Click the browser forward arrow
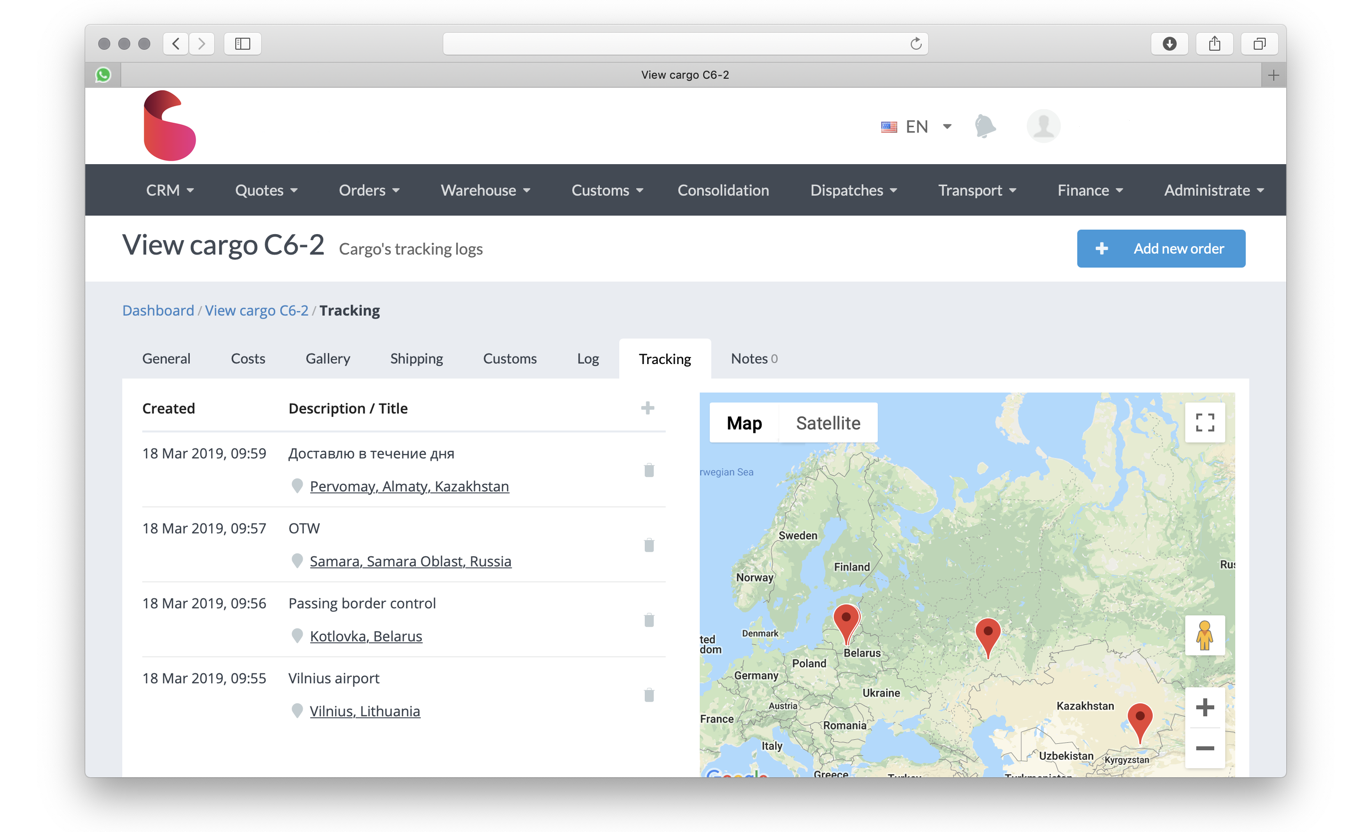Image resolution: width=1370 pixels, height=832 pixels. (x=202, y=44)
